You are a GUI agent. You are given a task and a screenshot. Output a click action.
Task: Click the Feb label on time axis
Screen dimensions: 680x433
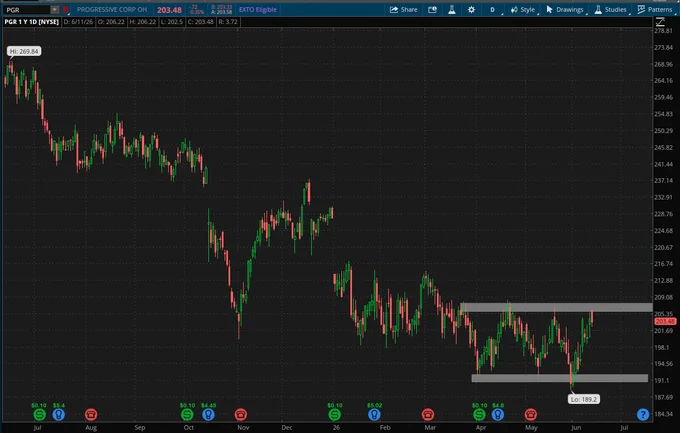pos(385,427)
